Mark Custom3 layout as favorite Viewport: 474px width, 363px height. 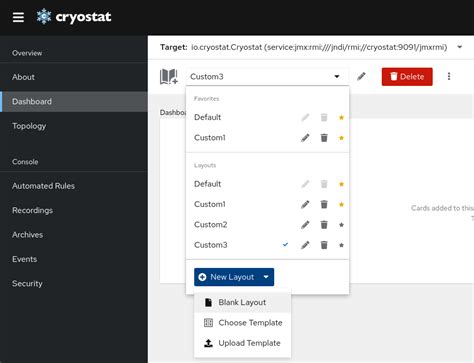click(x=341, y=245)
